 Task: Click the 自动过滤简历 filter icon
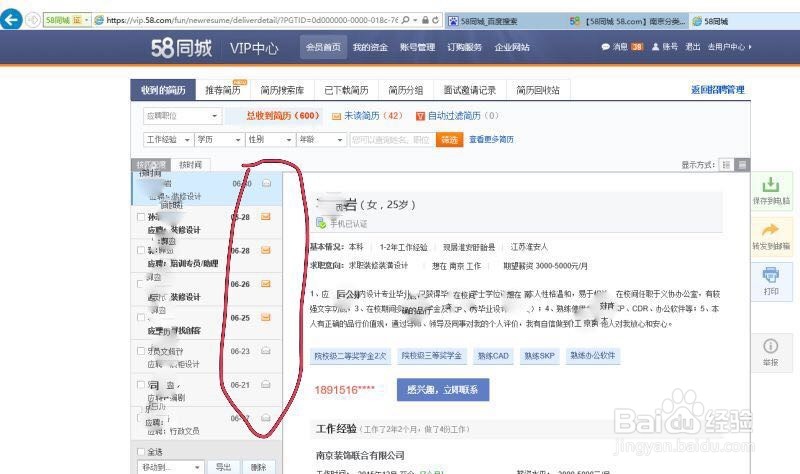click(420, 116)
